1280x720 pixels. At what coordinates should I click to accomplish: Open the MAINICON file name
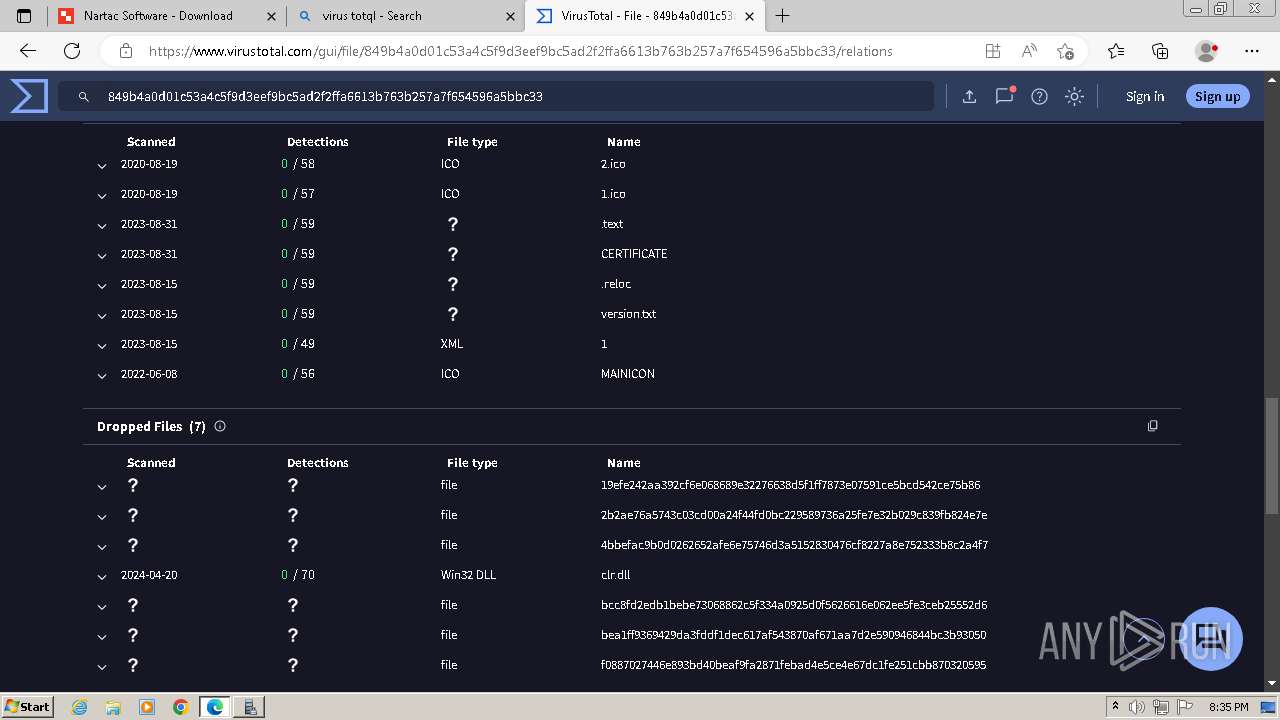[628, 374]
